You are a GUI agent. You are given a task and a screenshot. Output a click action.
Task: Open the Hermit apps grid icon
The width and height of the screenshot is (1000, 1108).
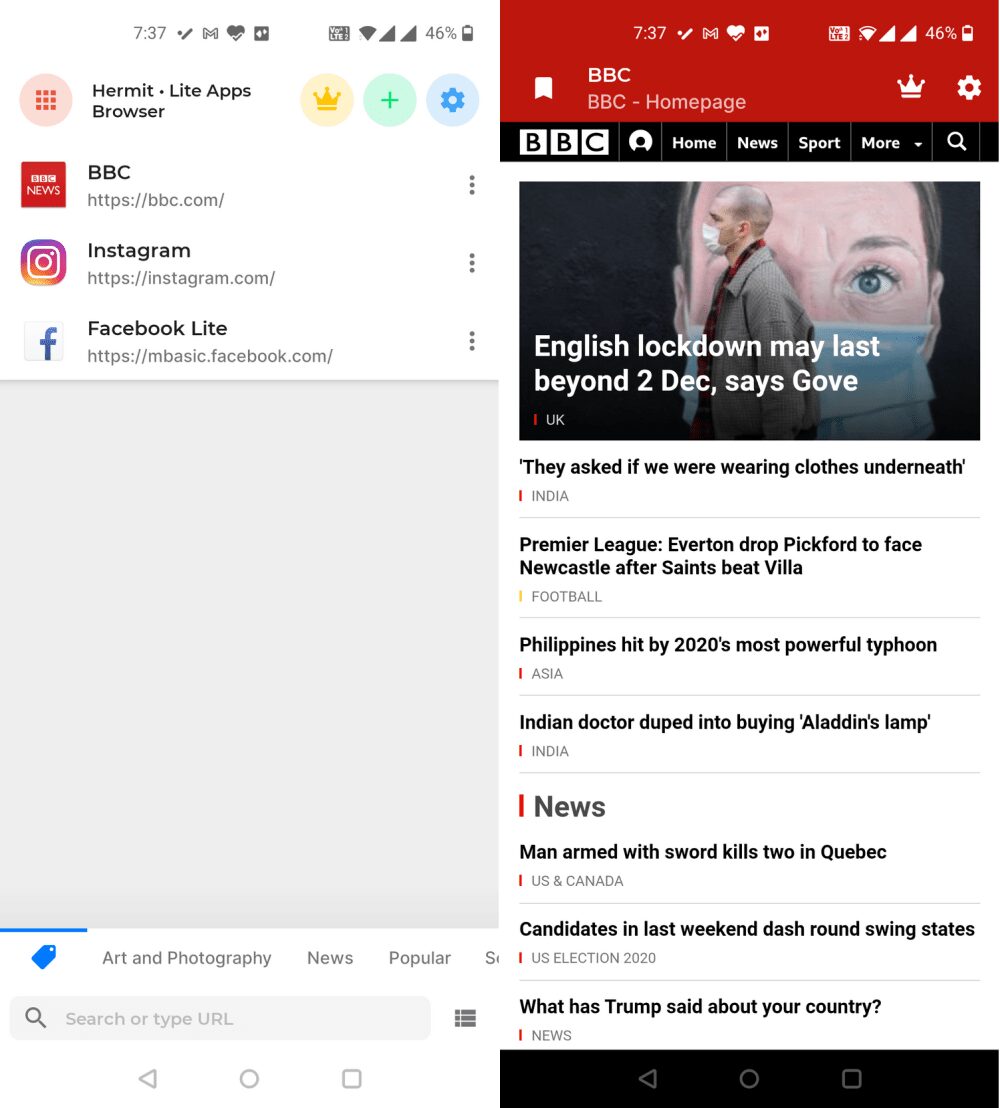click(45, 100)
